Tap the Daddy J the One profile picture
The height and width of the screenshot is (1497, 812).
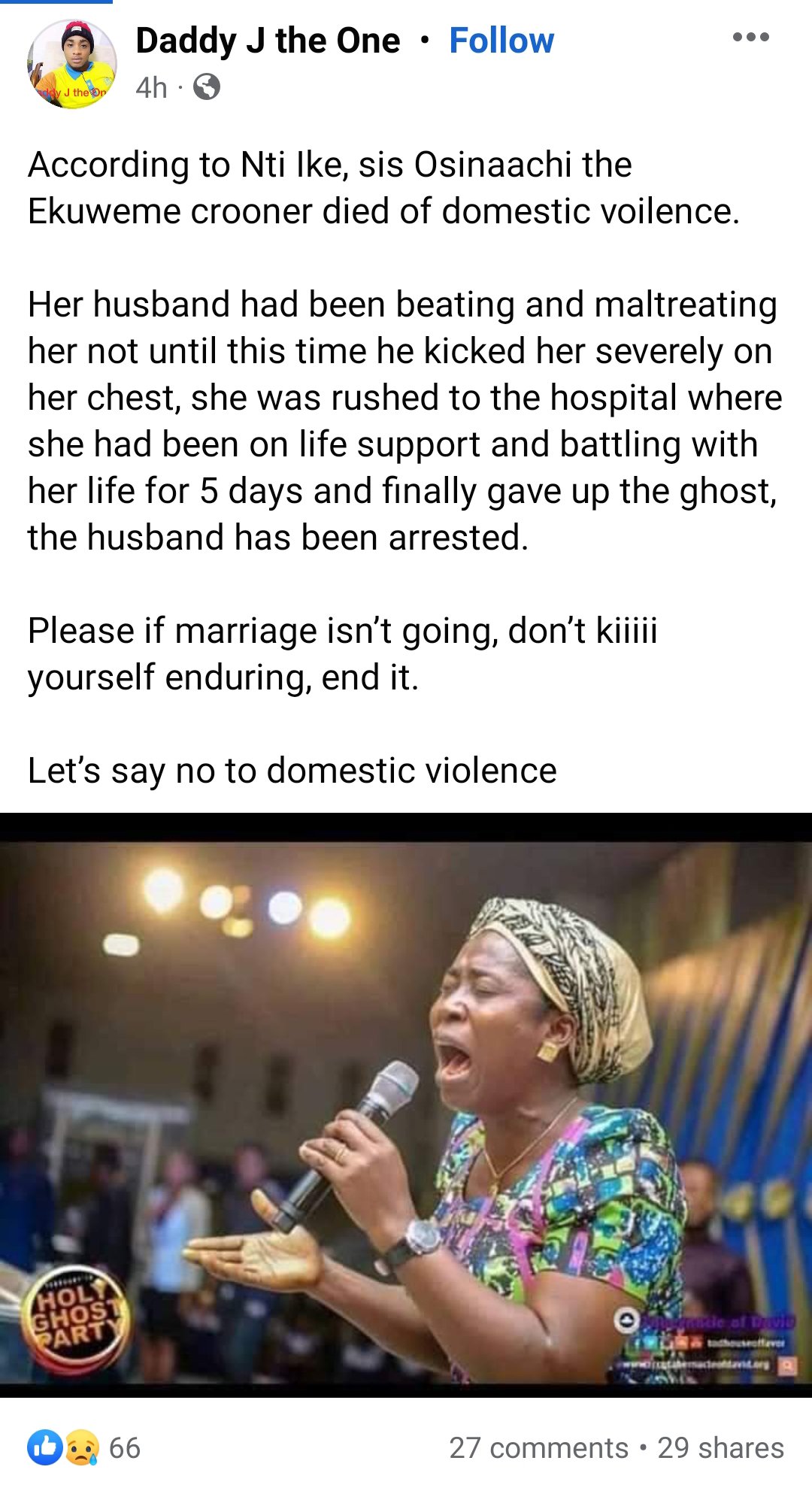pos(72,64)
